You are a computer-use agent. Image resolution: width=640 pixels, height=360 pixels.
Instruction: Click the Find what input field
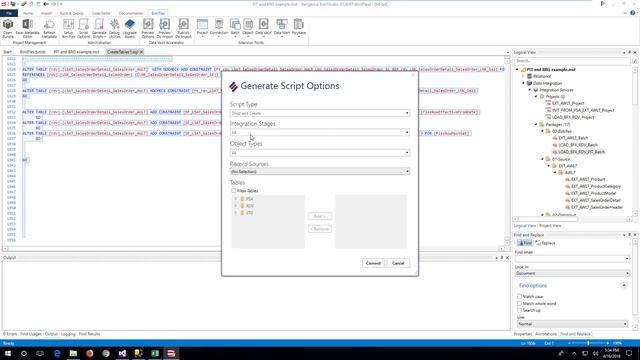click(572, 258)
